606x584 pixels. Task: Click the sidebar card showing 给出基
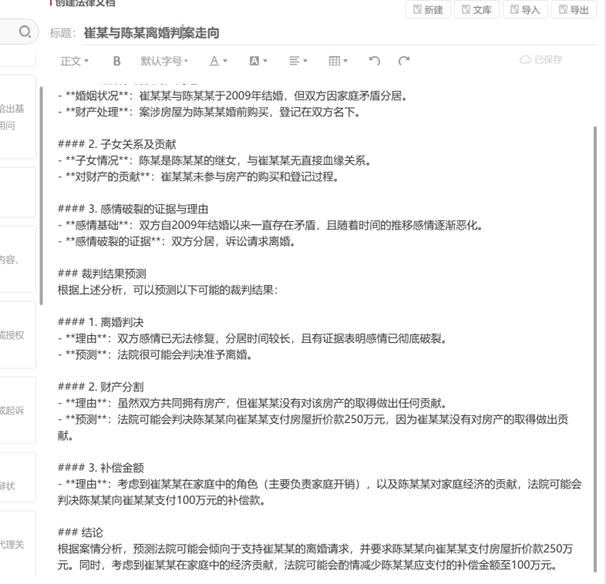[x=17, y=117]
